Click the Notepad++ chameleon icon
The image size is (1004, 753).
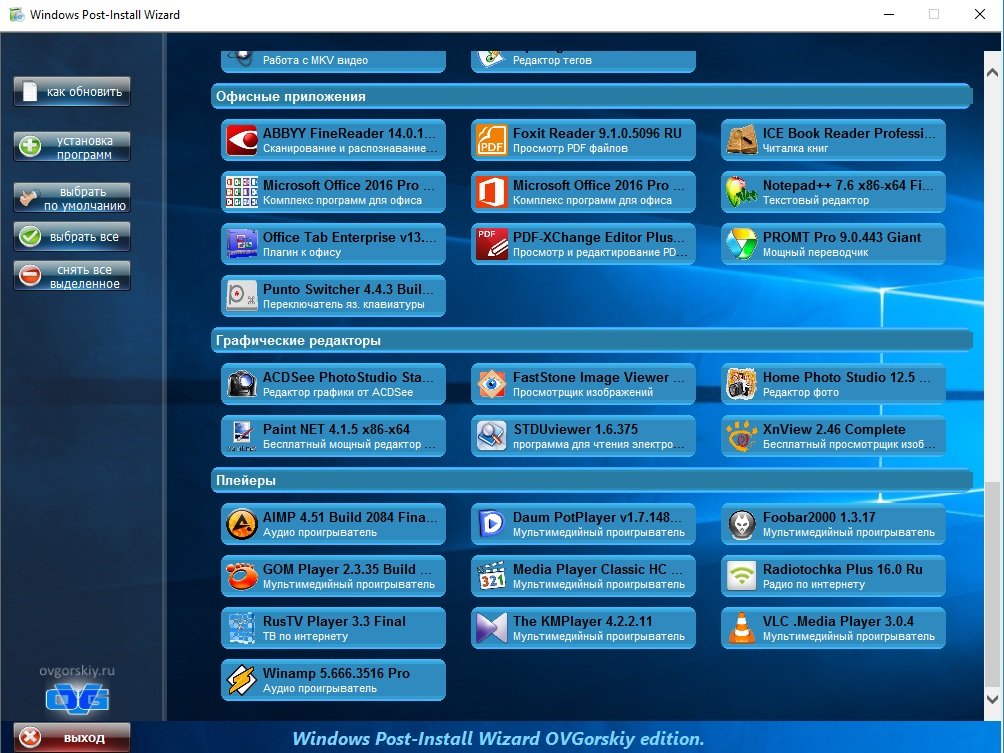pos(741,192)
